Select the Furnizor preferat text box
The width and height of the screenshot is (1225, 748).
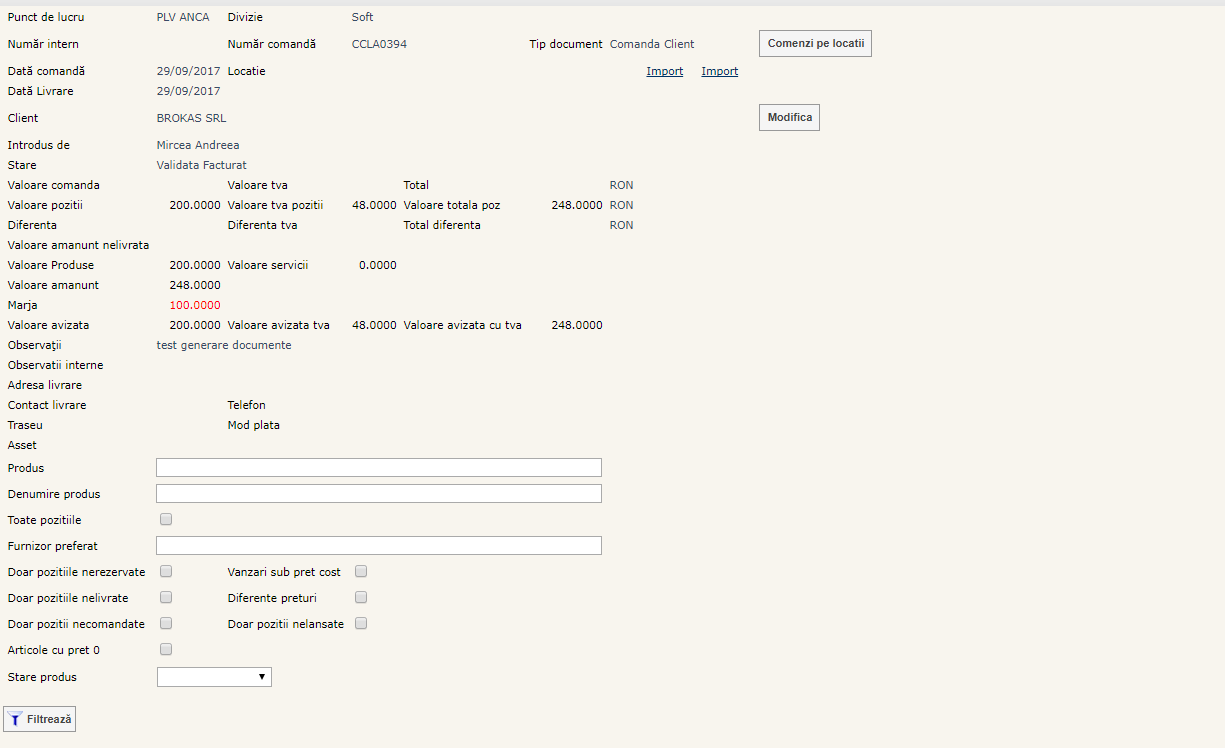pos(379,546)
